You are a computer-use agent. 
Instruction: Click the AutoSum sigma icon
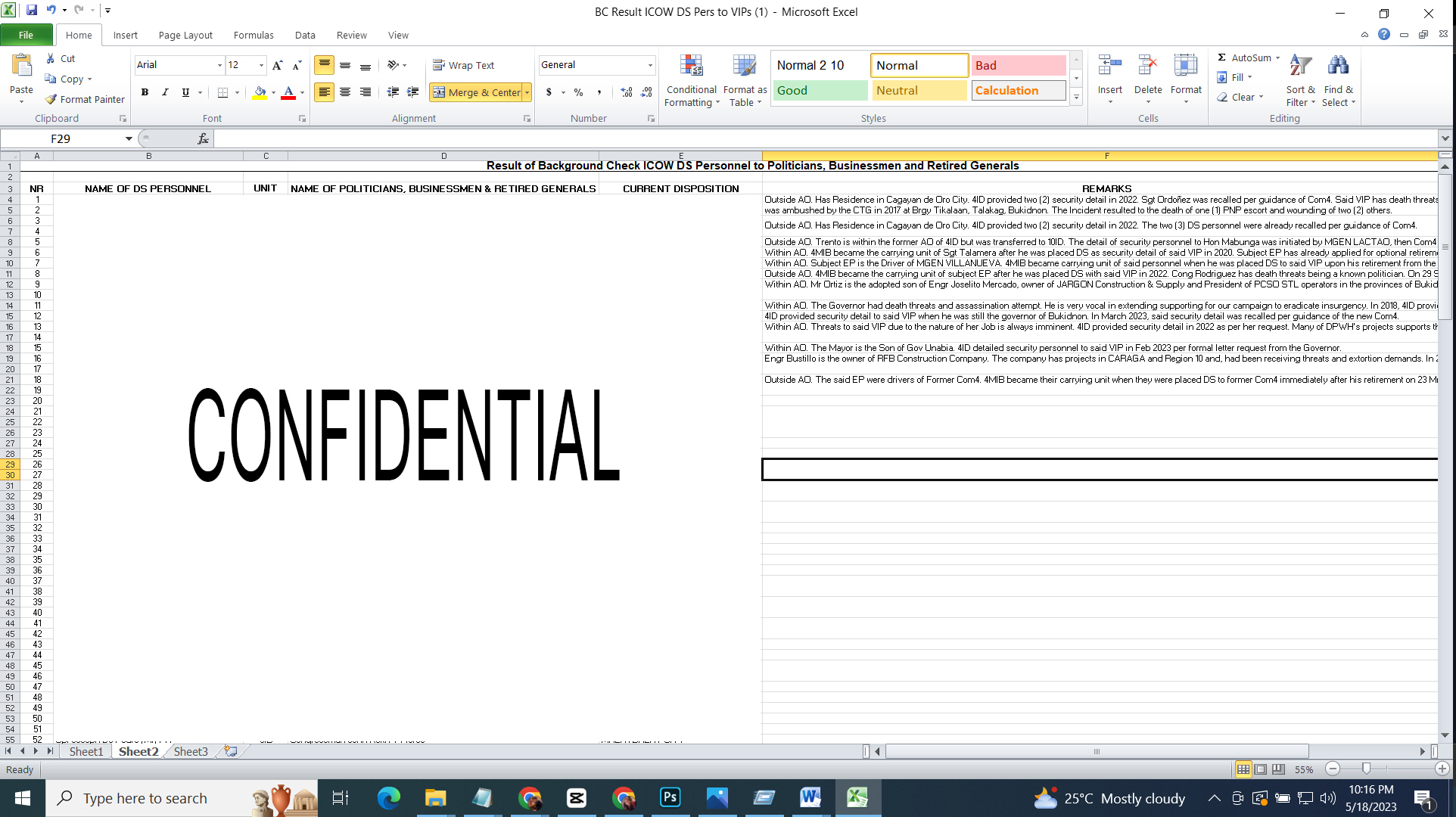(x=1221, y=57)
